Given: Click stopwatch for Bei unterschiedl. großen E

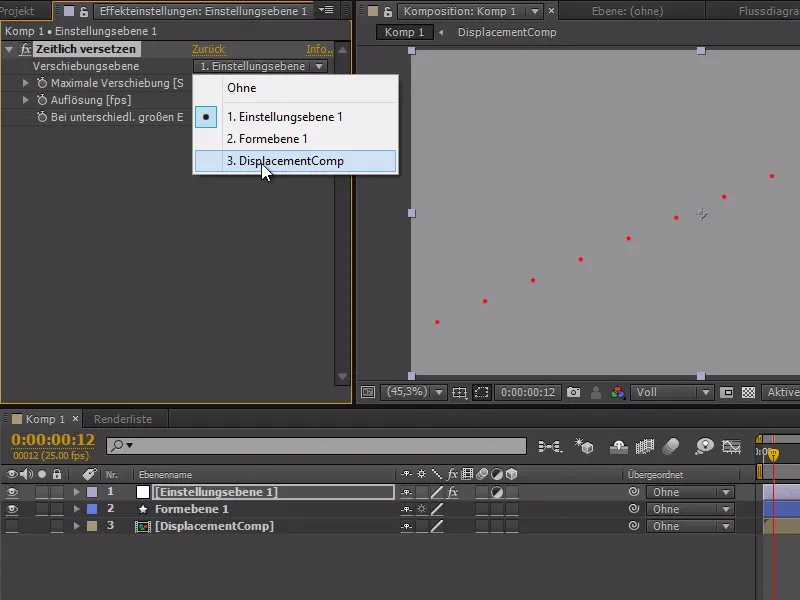Looking at the screenshot, I should (42, 117).
